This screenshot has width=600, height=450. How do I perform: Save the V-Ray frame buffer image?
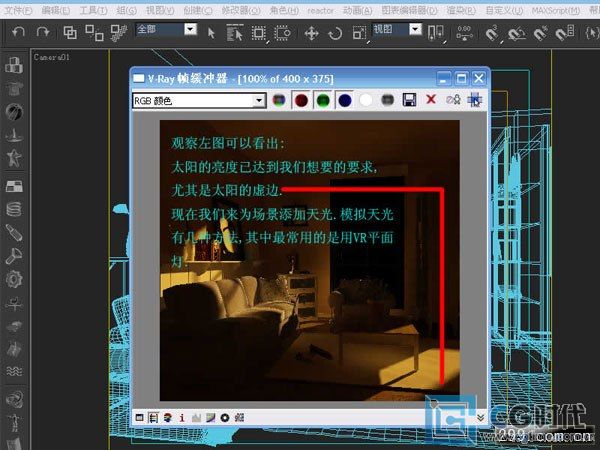[x=408, y=100]
